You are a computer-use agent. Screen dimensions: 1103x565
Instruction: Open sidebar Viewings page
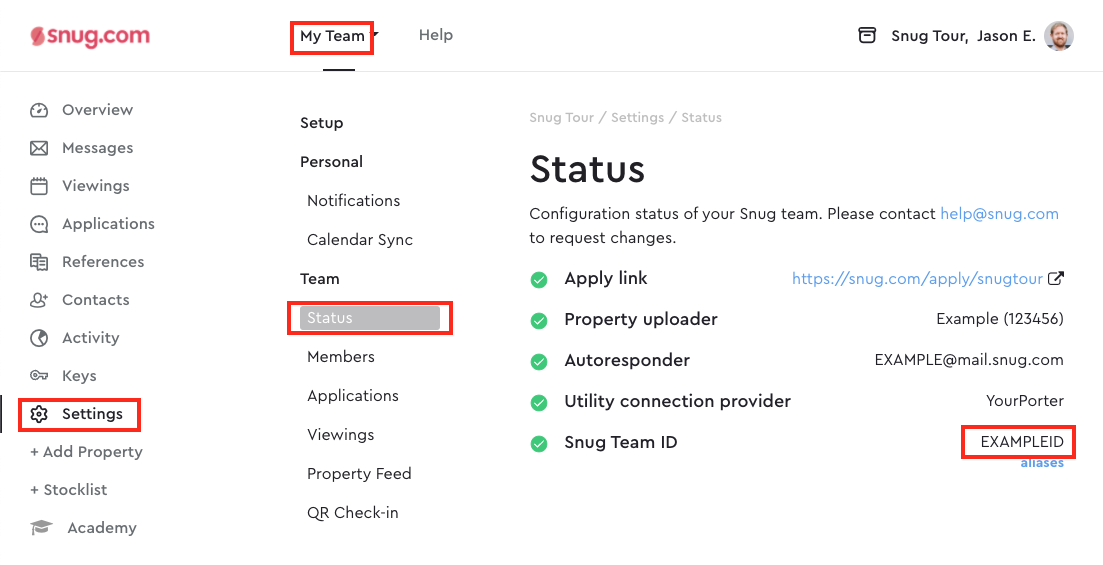pyautogui.click(x=96, y=186)
